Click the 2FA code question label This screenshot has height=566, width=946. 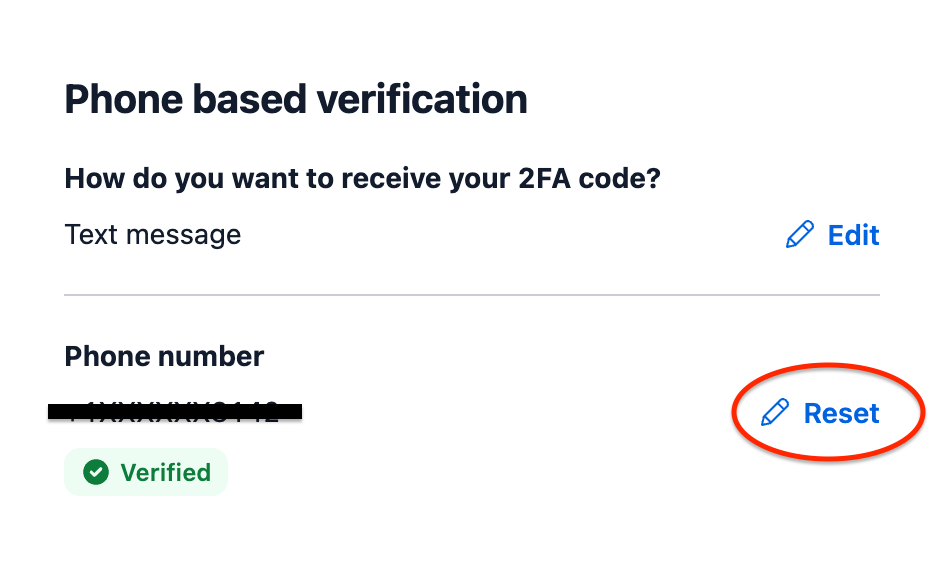point(363,179)
